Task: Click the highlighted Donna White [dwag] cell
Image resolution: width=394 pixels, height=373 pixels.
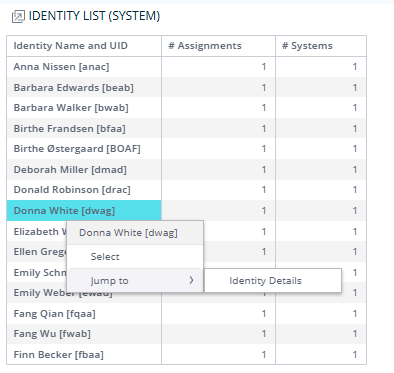Action: (x=84, y=211)
